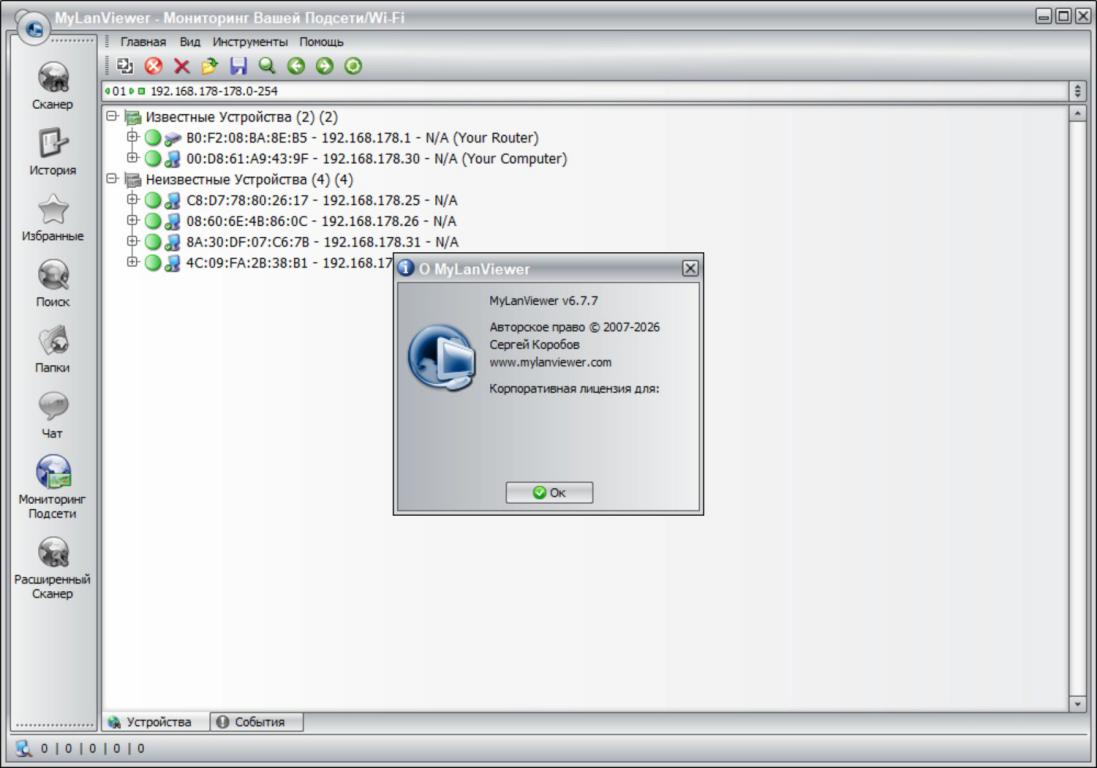
Task: Select Мониторинг Подсети in the sidebar
Action: [53, 473]
